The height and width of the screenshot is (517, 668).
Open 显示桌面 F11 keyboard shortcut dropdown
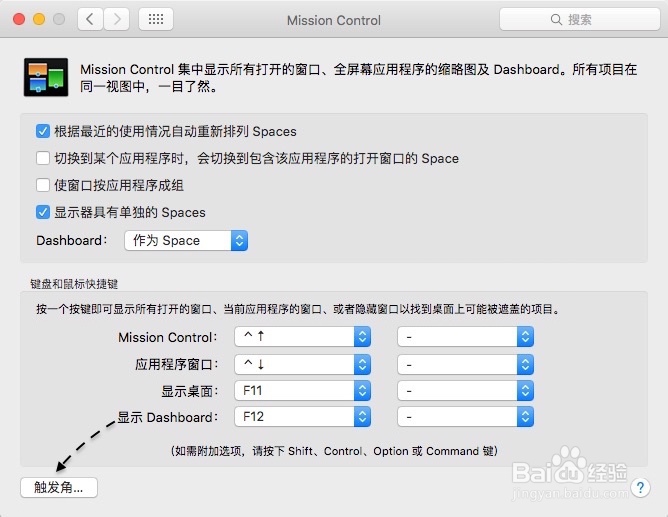[302, 391]
